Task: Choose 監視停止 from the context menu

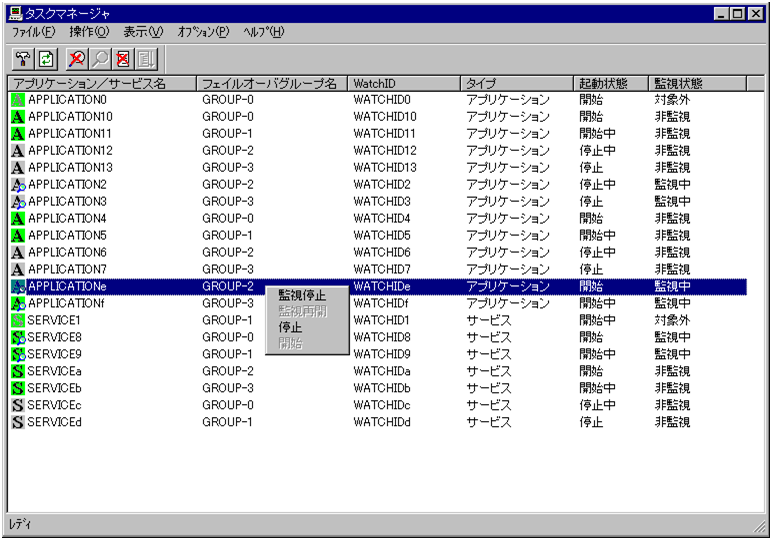Action: pyautogui.click(x=302, y=296)
